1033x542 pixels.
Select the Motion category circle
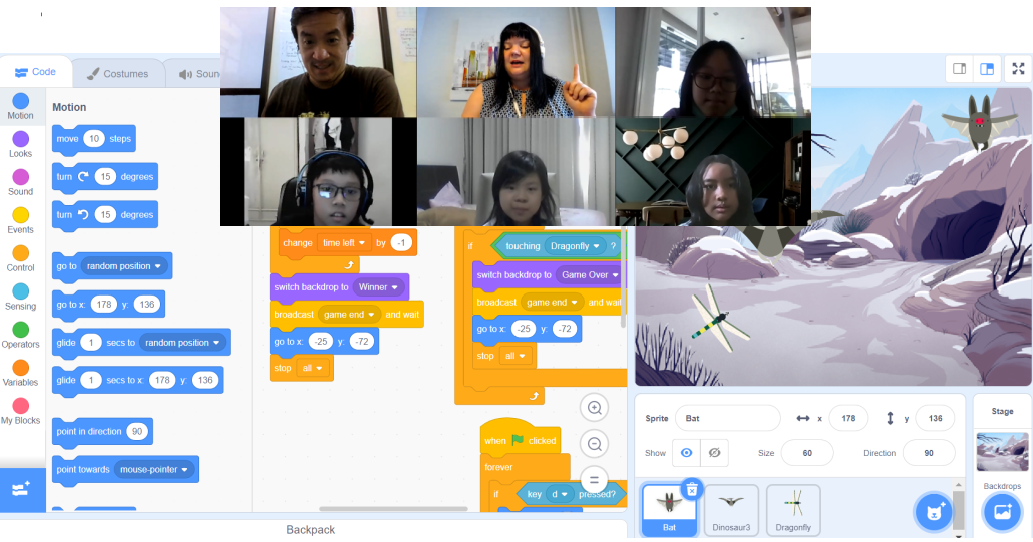(x=20, y=101)
